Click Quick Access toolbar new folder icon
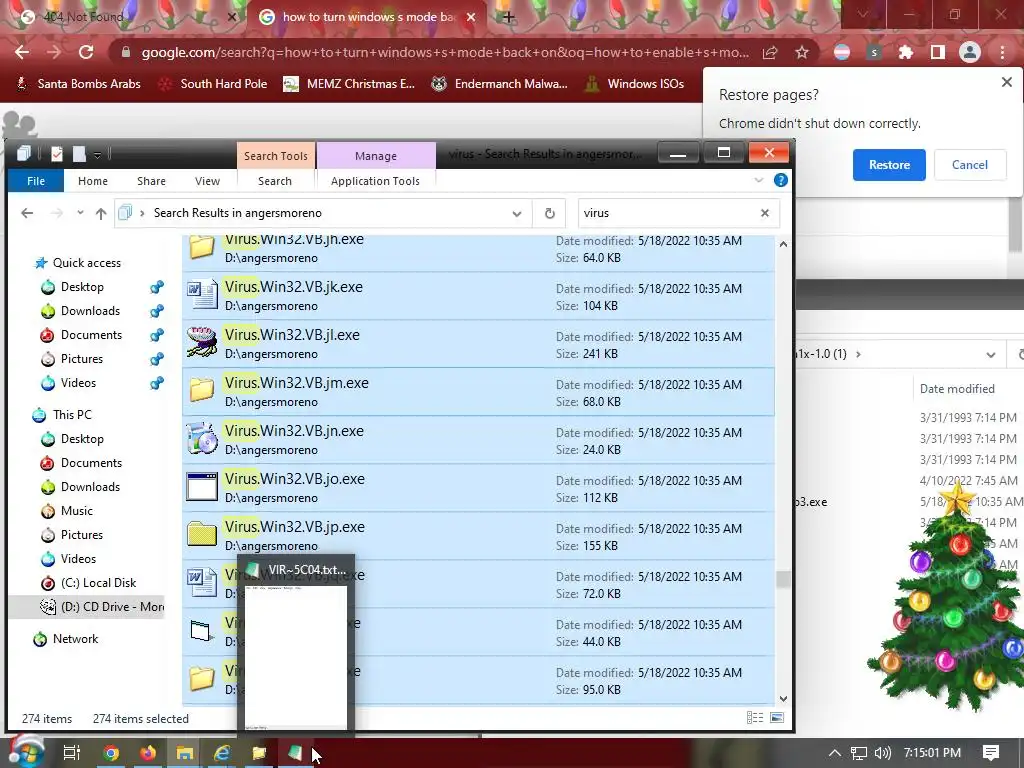 click(x=79, y=154)
